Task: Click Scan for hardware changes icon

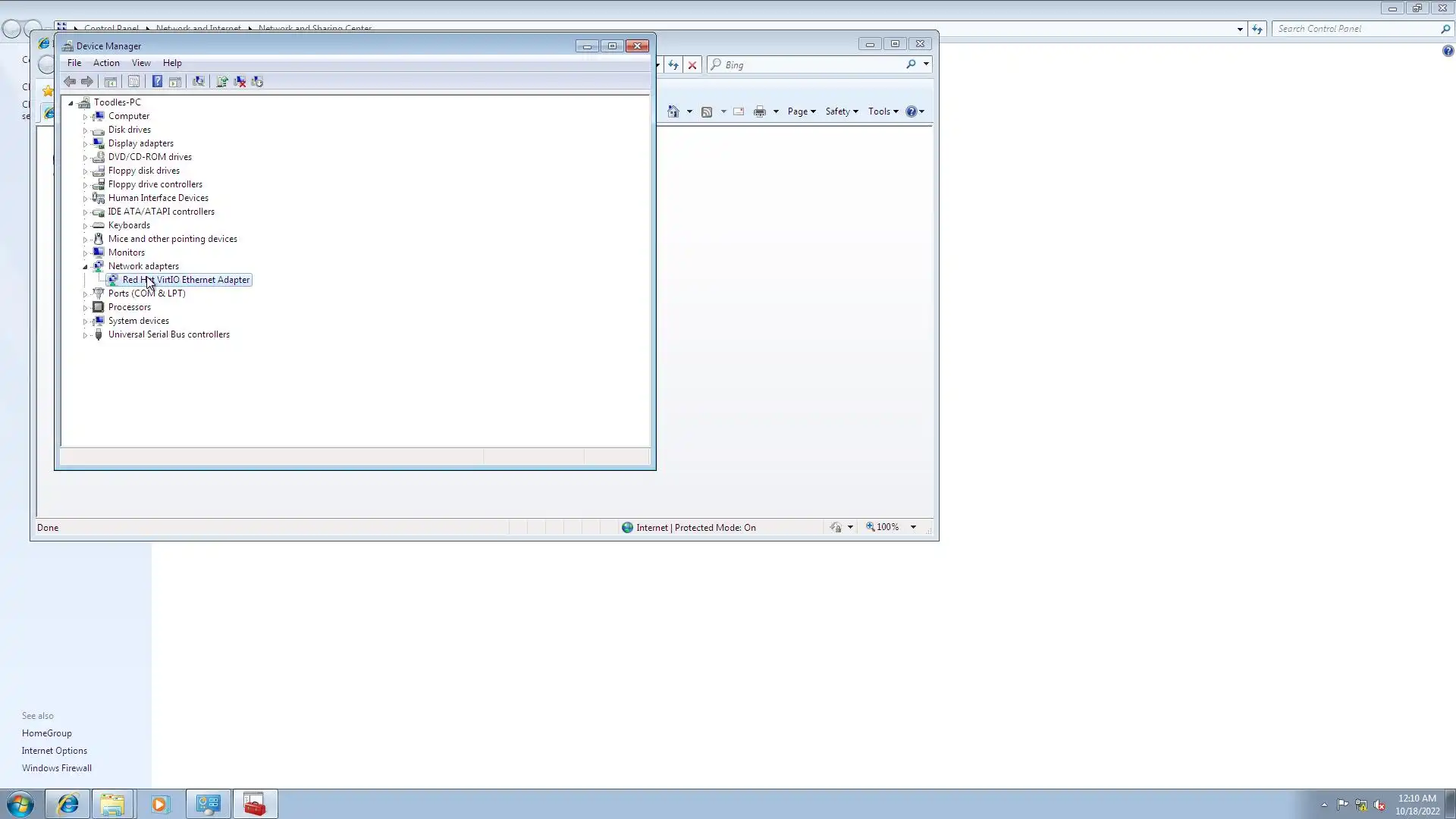Action: [x=199, y=82]
